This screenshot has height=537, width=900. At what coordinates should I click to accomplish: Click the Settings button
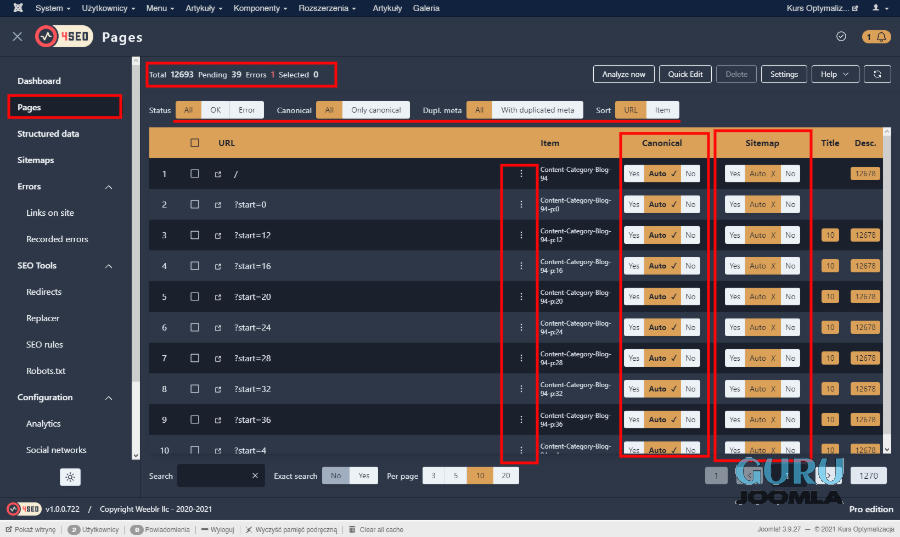coord(783,75)
